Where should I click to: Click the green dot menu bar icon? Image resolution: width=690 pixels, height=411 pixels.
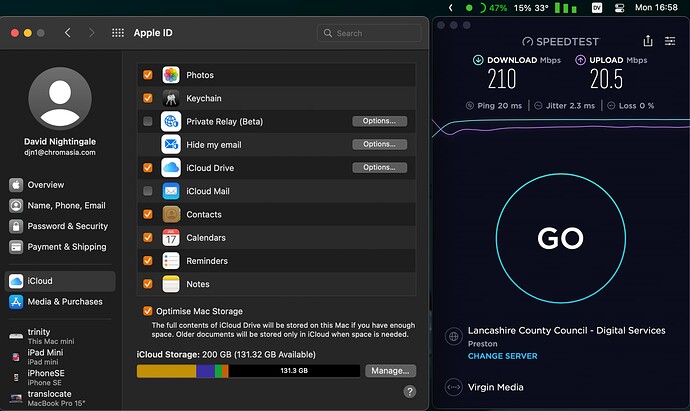click(x=469, y=7)
